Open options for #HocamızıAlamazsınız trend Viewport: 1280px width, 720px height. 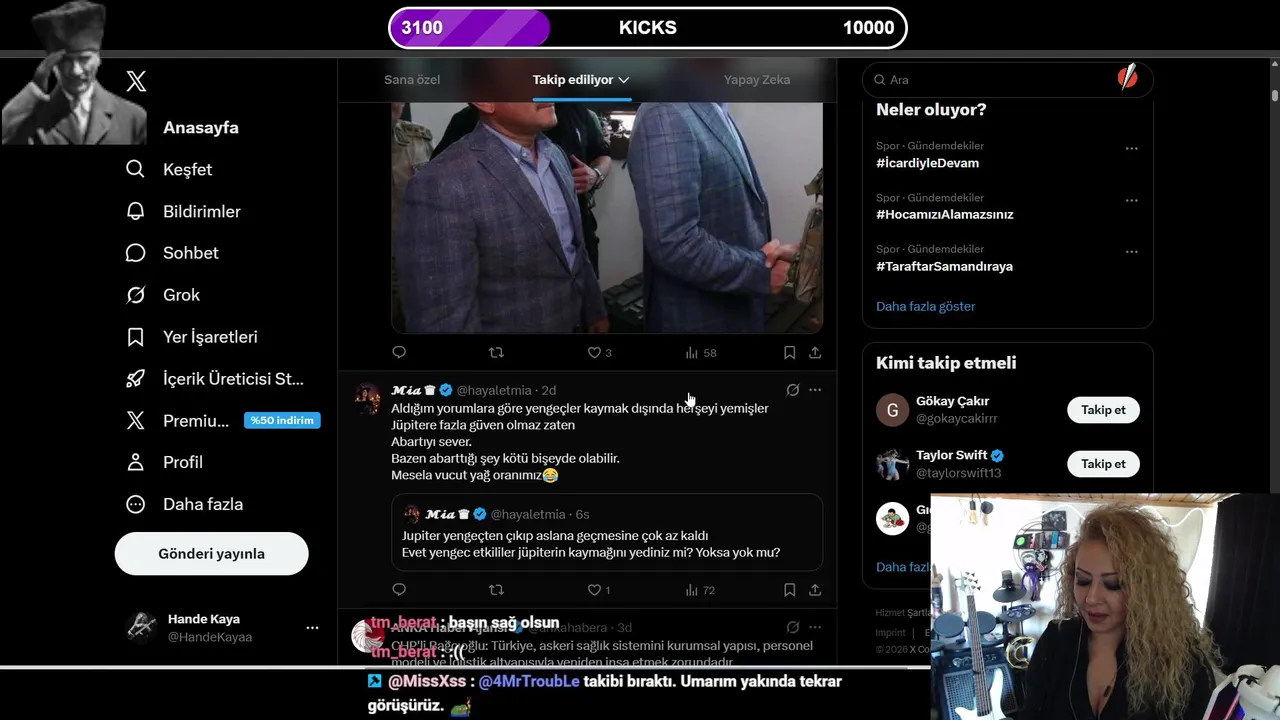[x=1131, y=200]
